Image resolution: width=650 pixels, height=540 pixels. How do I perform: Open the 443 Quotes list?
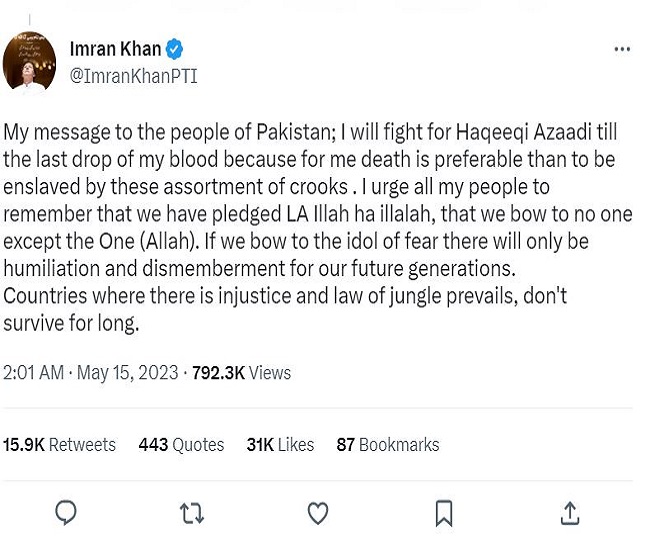181,445
